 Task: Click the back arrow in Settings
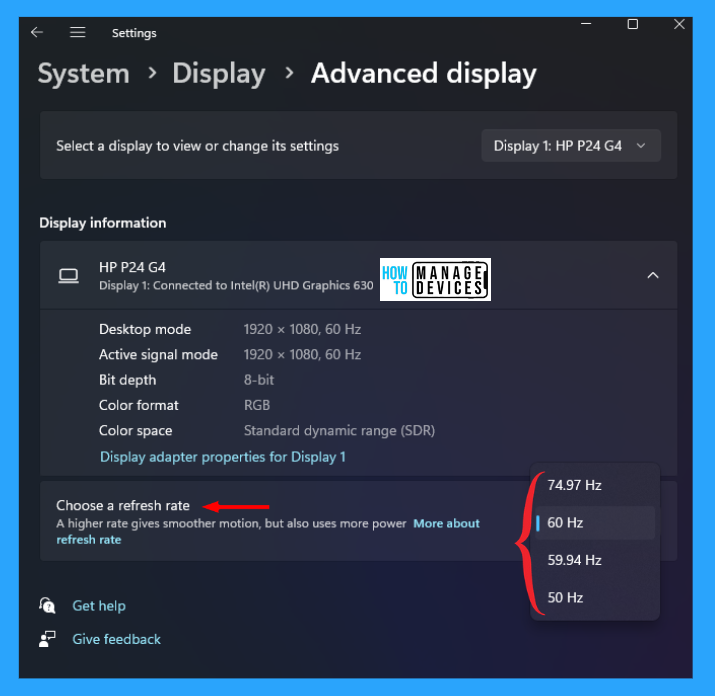tap(37, 32)
